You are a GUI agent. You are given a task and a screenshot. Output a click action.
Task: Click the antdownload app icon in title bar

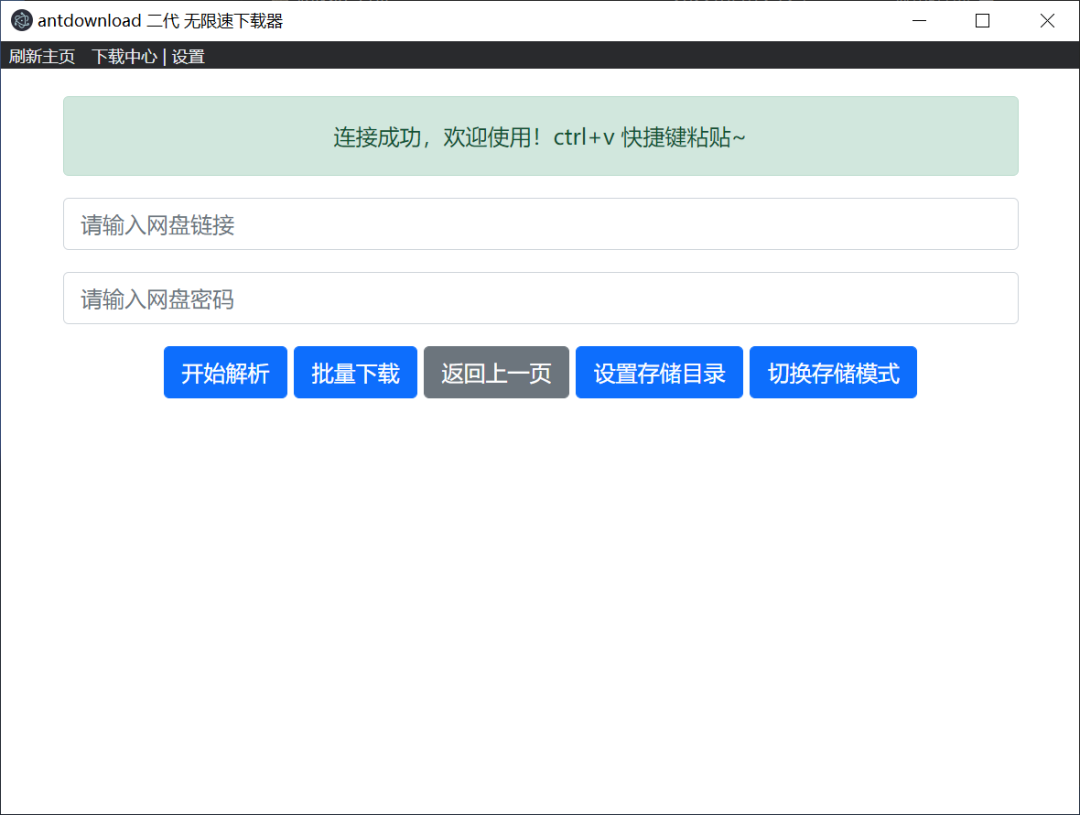pyautogui.click(x=21, y=21)
